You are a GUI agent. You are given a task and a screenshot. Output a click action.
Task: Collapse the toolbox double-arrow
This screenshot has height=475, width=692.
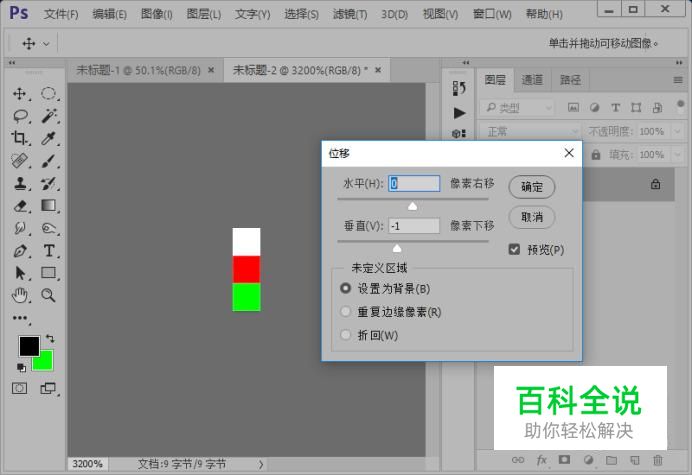(x=12, y=63)
